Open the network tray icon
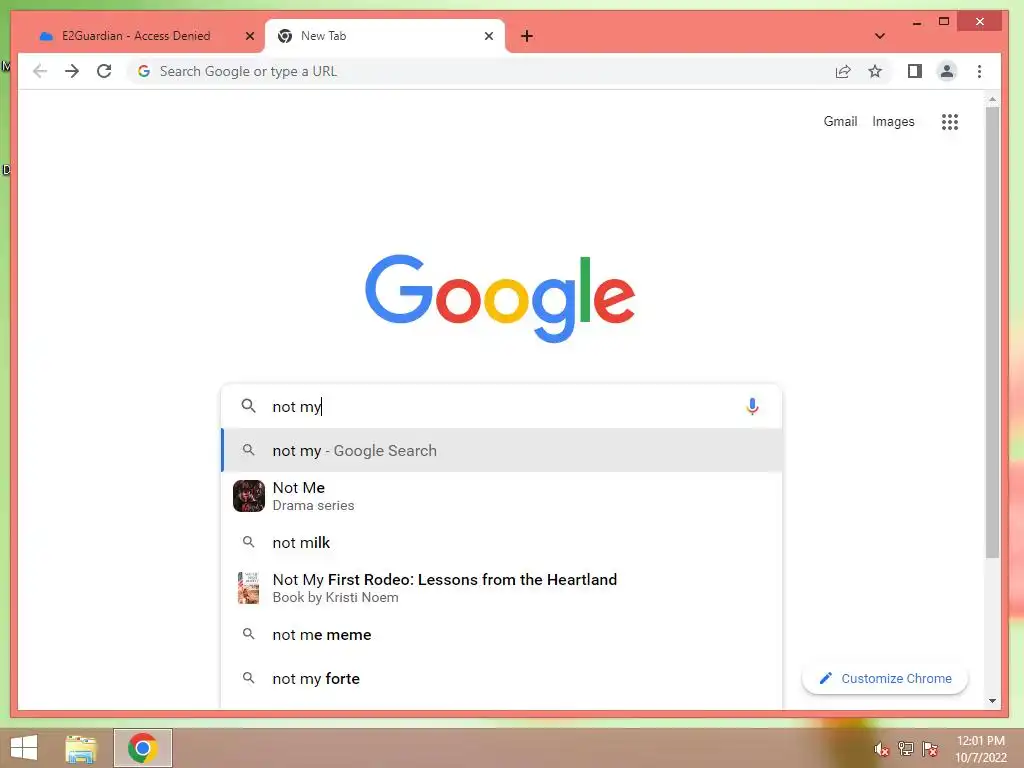The height and width of the screenshot is (768, 1024). pyautogui.click(x=906, y=749)
